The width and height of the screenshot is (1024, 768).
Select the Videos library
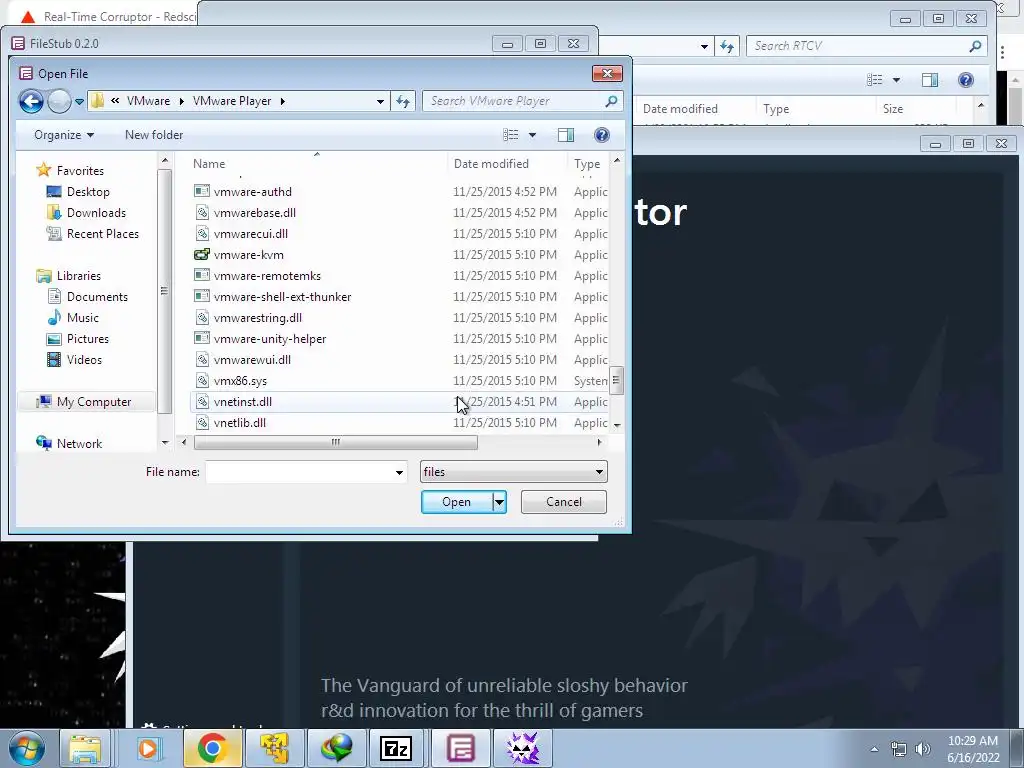pyautogui.click(x=84, y=360)
